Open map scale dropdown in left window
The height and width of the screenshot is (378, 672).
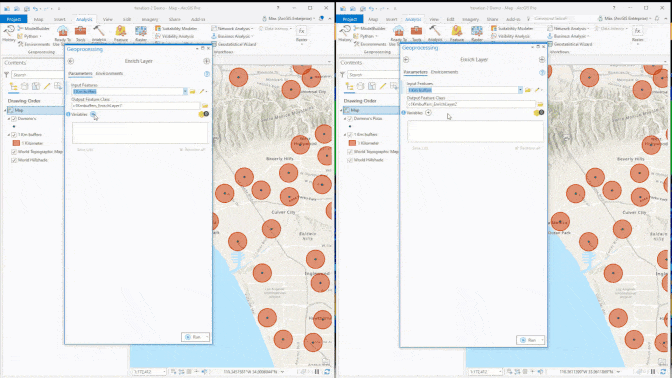[x=164, y=372]
